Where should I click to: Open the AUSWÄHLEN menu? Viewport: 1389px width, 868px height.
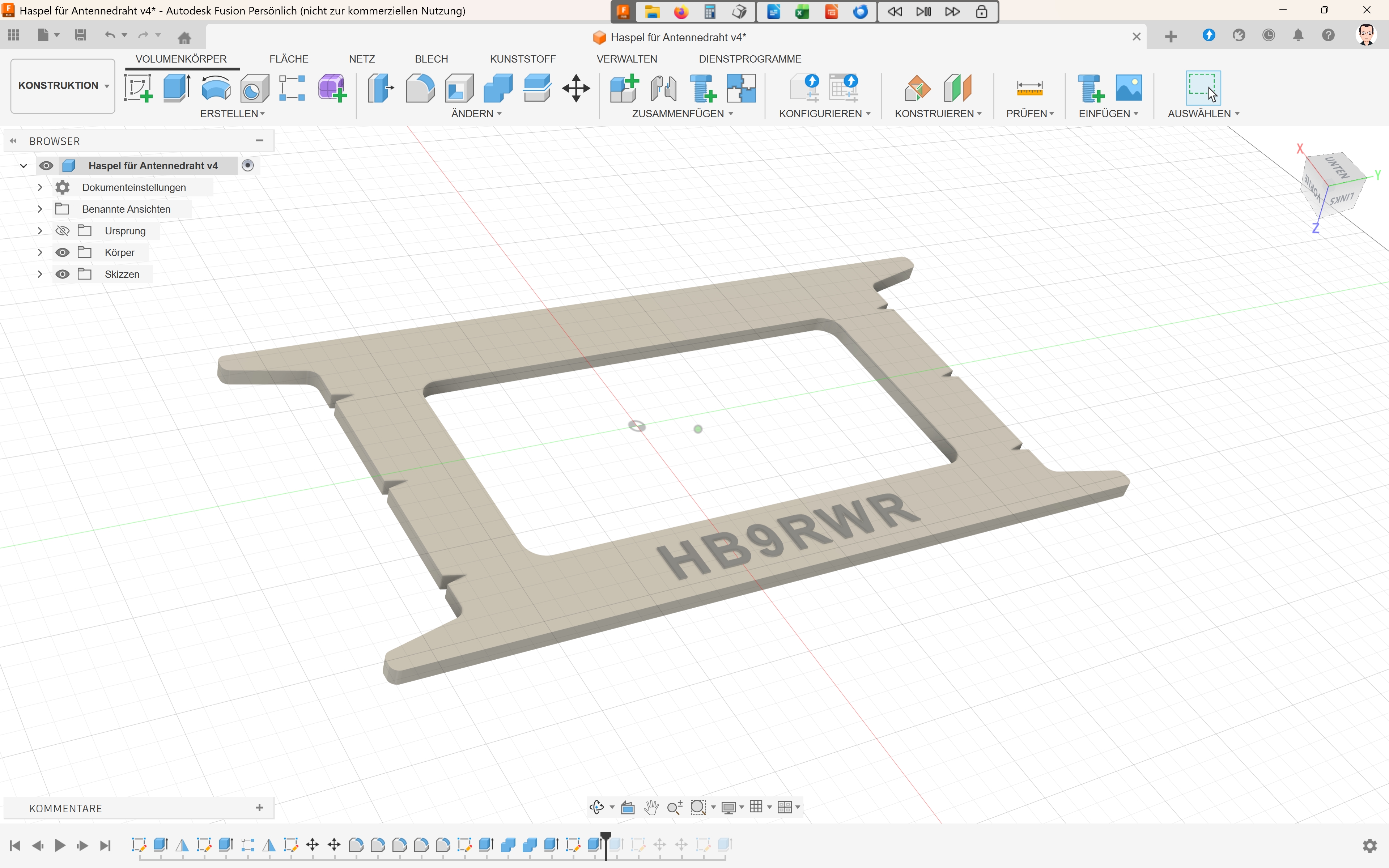[1203, 114]
